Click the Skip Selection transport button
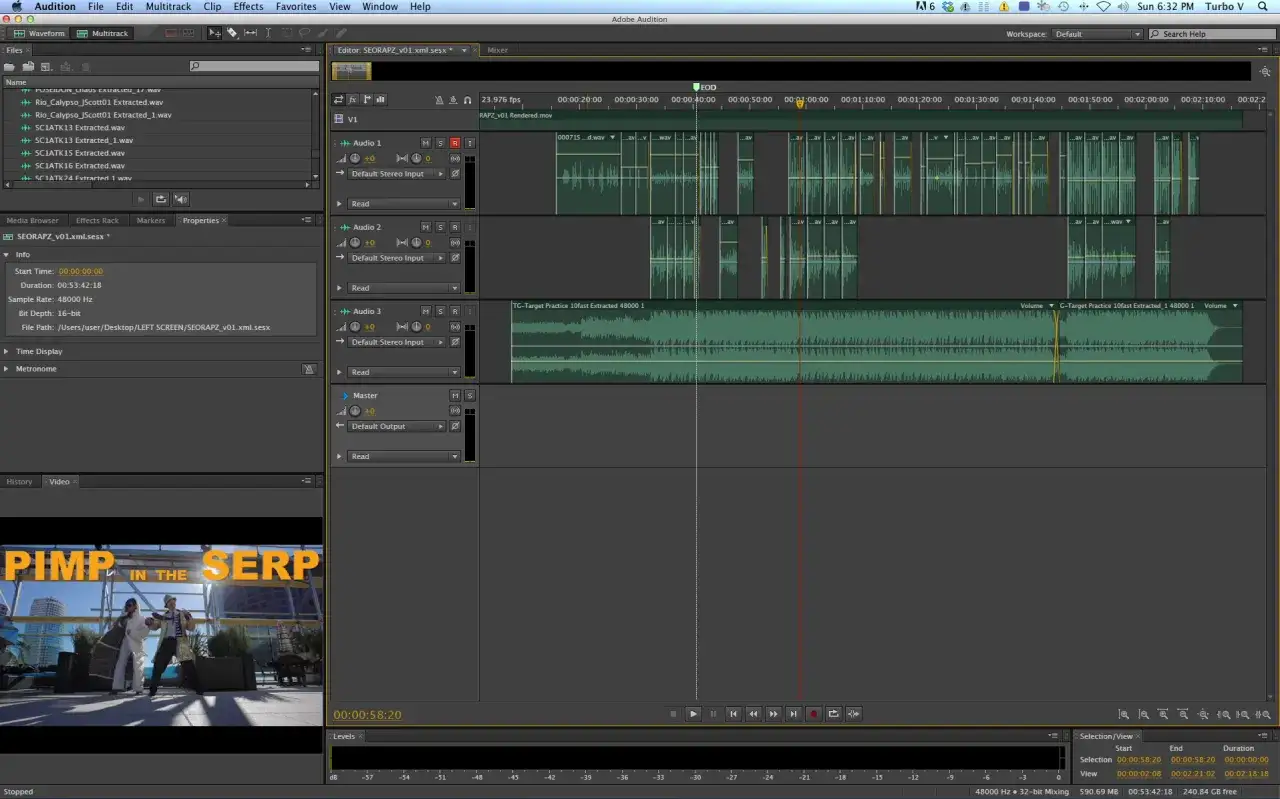The image size is (1280, 799). point(853,714)
